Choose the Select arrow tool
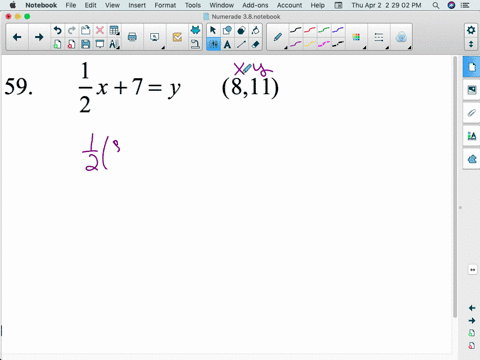 click(x=213, y=30)
